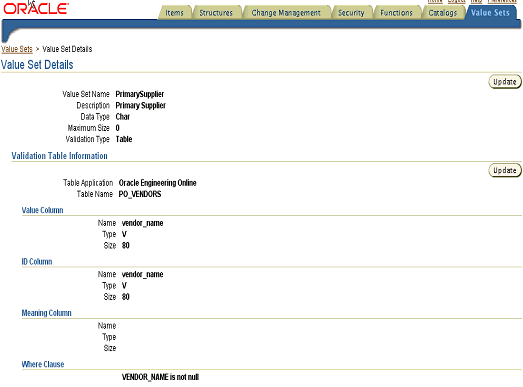Click the ID Column section heading

coord(37,262)
